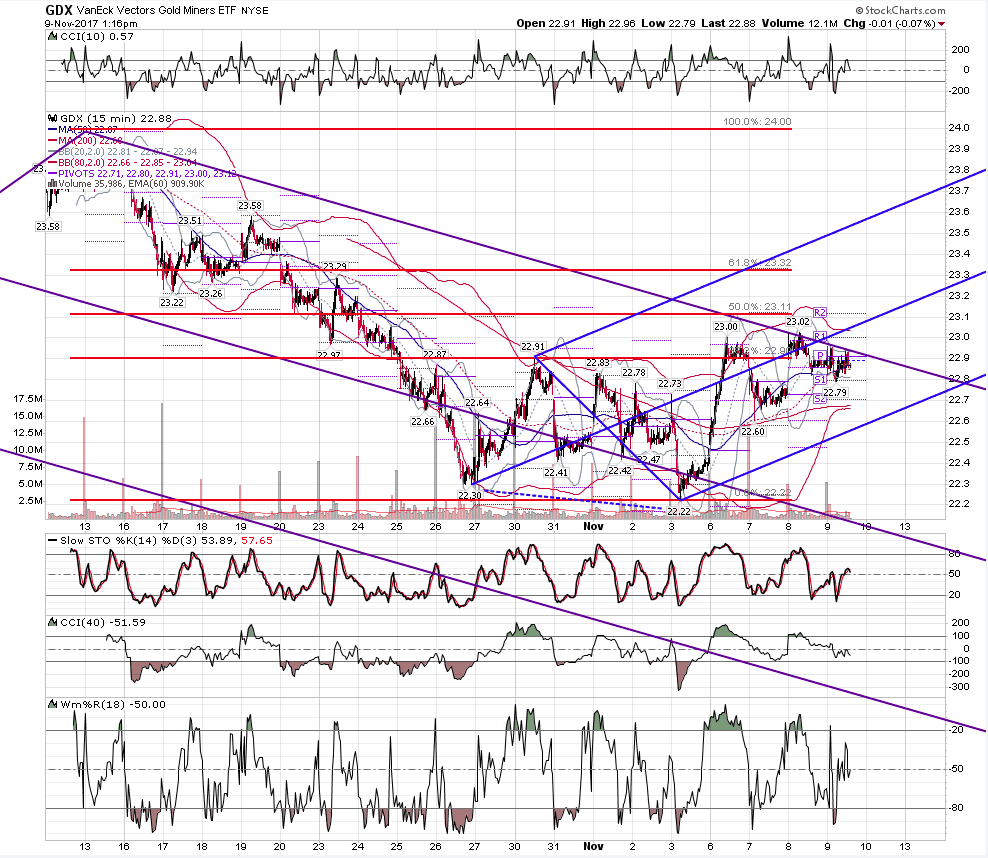This screenshot has height=858, width=988.
Task: Click the Slow STO %K(14) %D(3) label
Action: pos(166,541)
